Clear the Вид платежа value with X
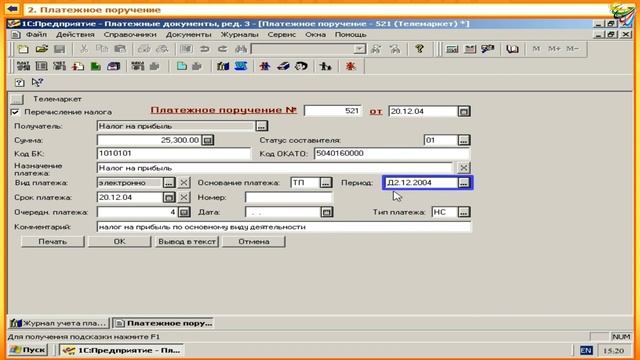The width and height of the screenshot is (640, 360). coord(184,183)
